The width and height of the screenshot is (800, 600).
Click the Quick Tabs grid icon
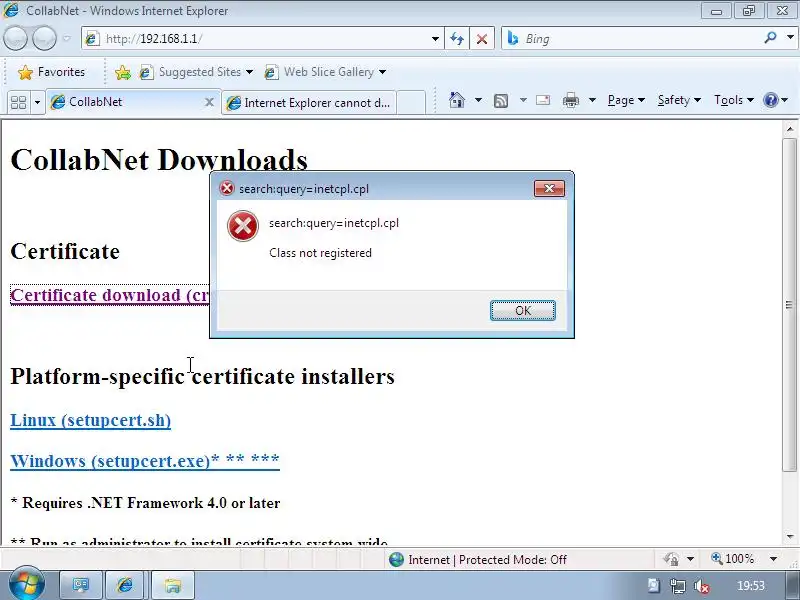coord(18,102)
